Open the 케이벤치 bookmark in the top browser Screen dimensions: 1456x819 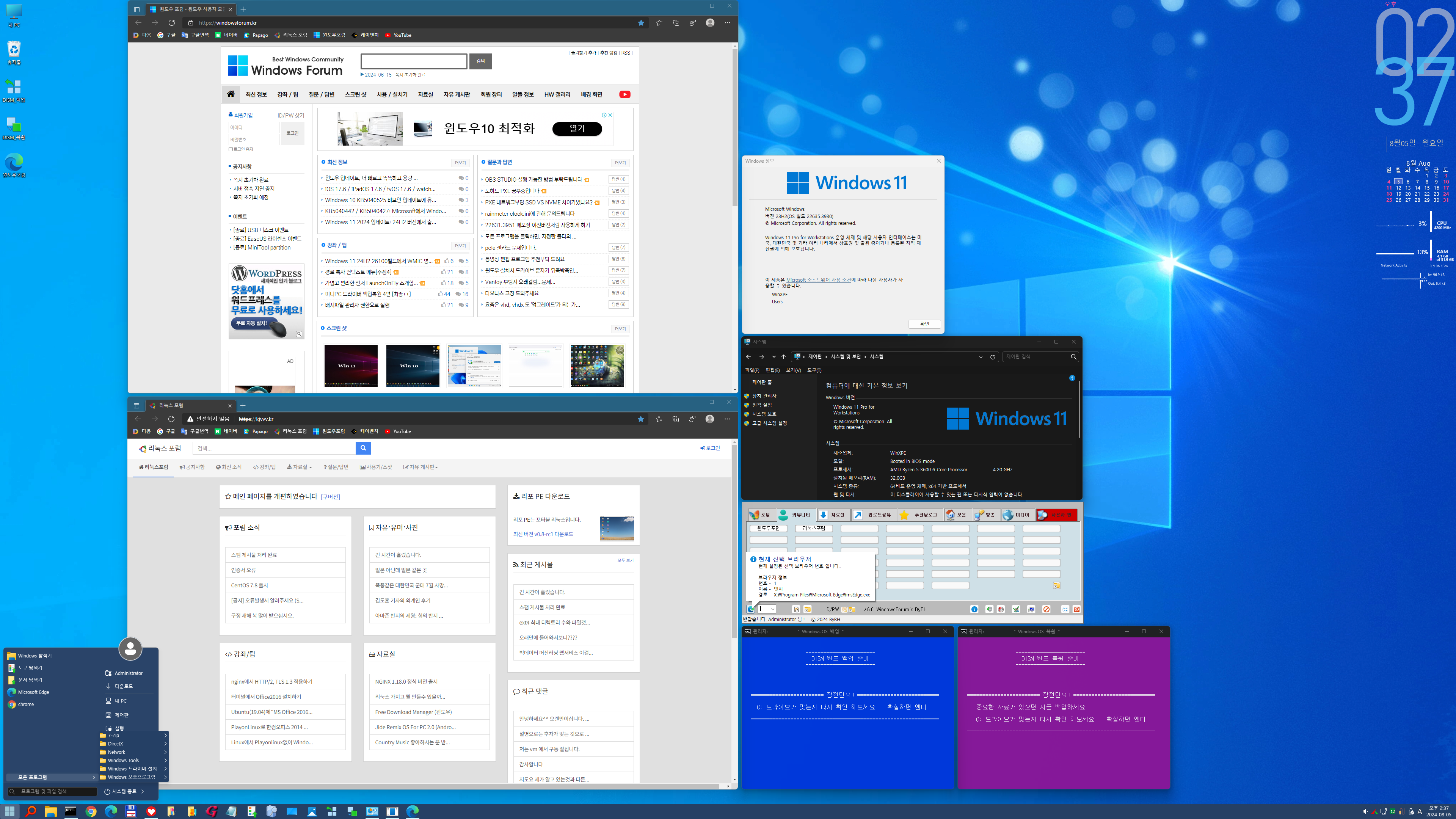click(x=365, y=35)
